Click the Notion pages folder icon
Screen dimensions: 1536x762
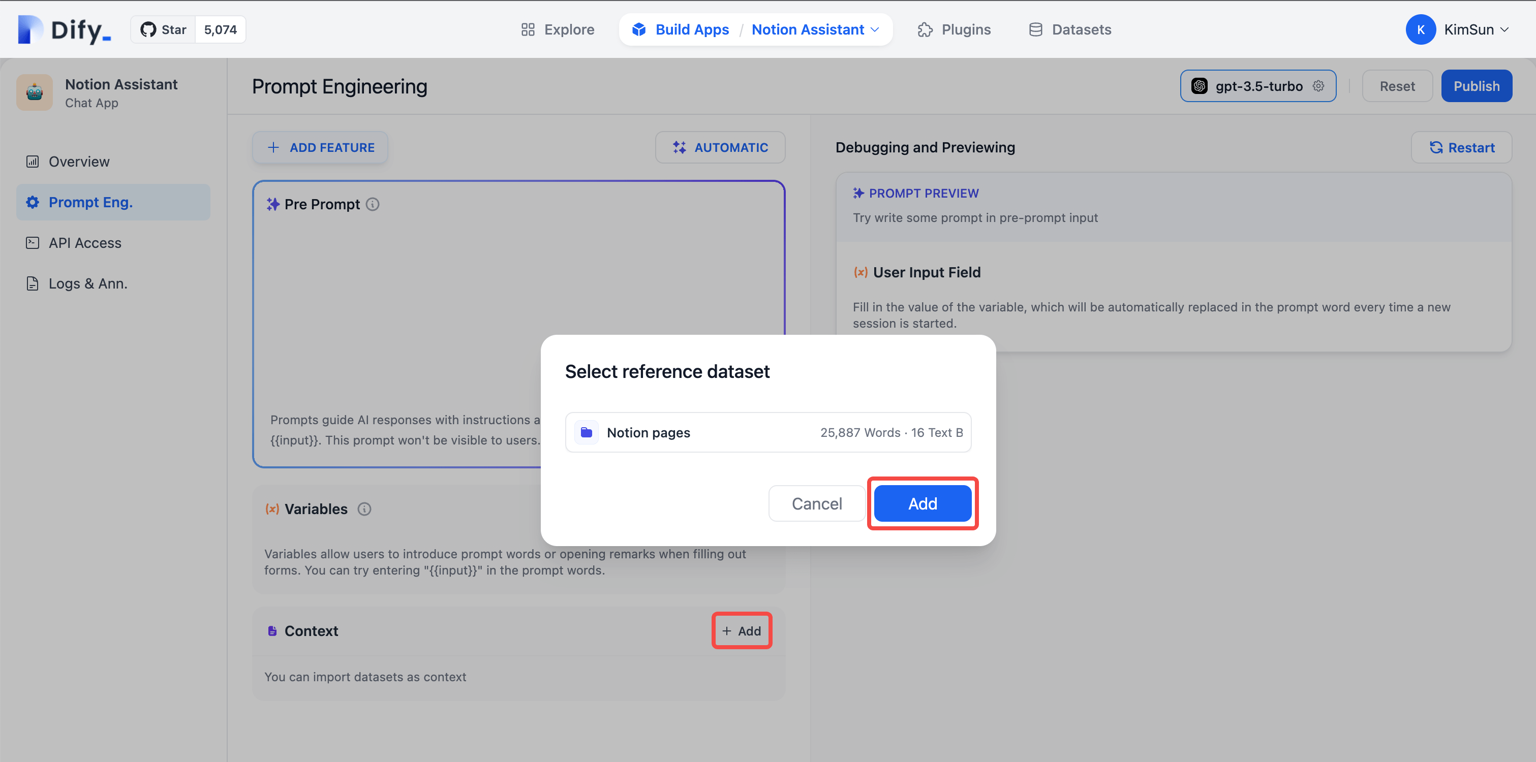587,433
